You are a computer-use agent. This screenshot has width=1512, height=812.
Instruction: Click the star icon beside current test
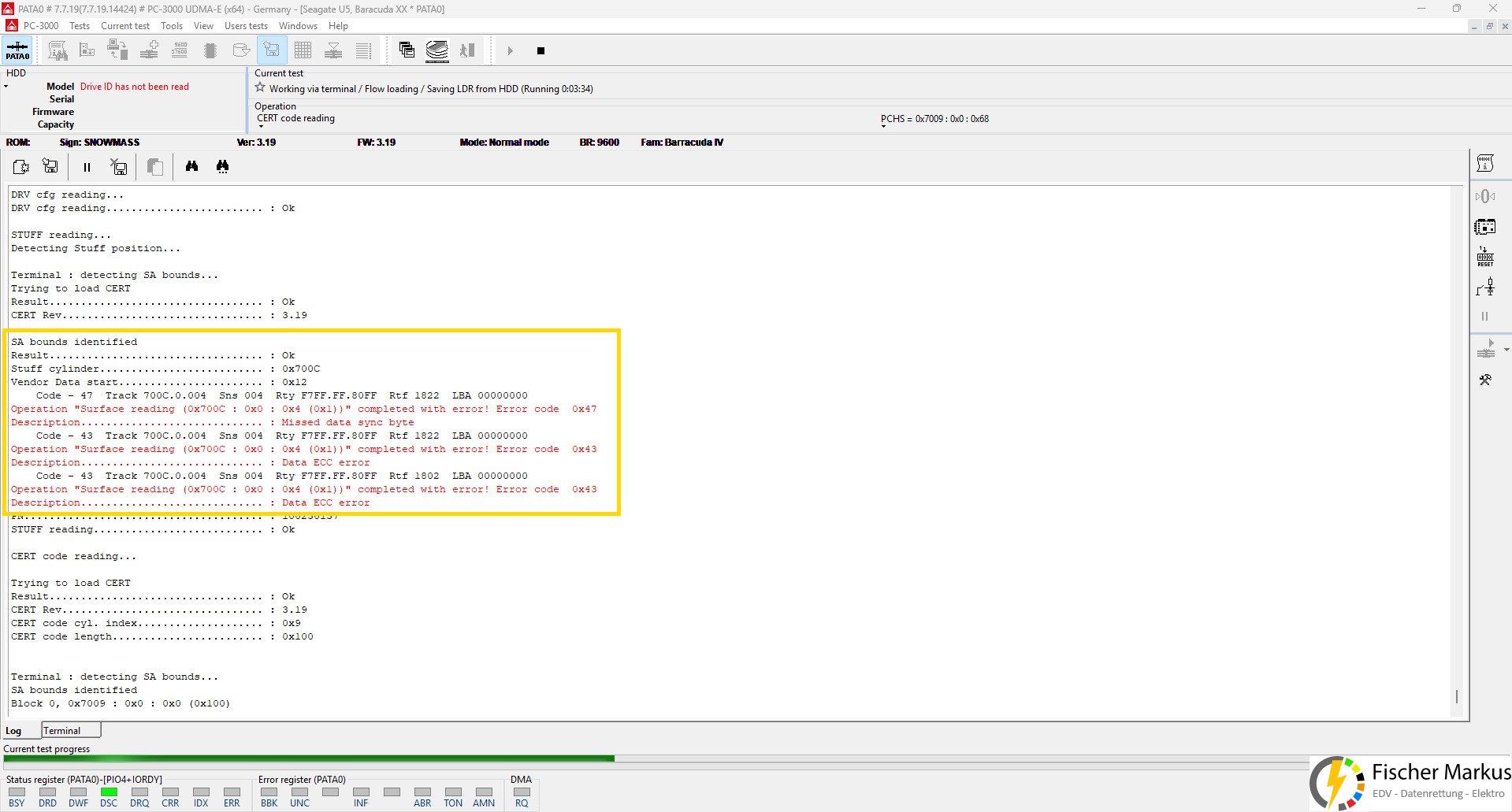[260, 88]
